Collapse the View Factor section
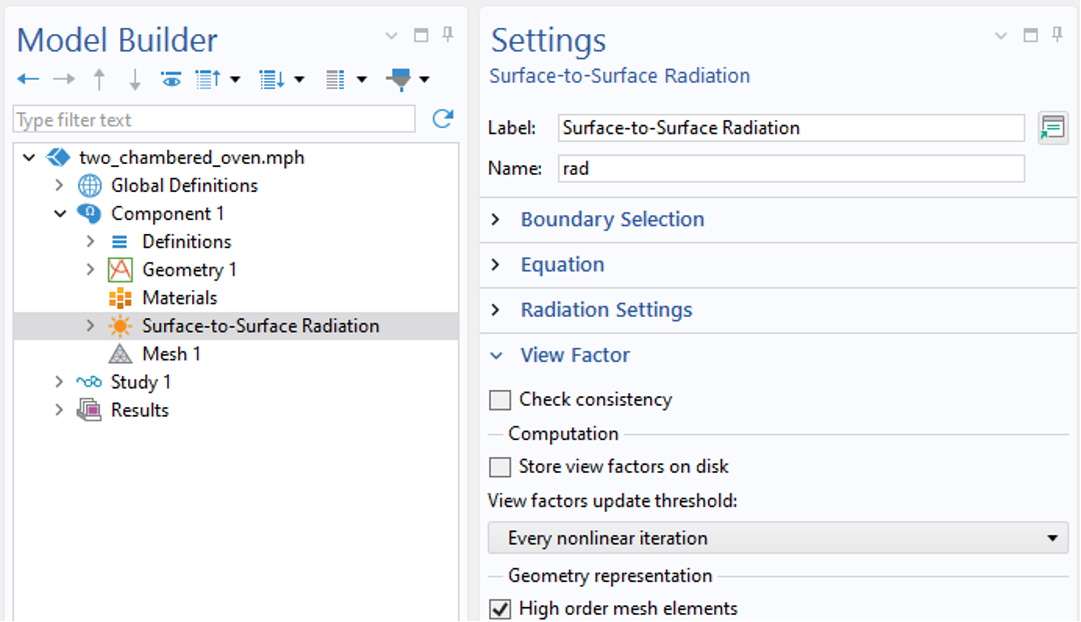The width and height of the screenshot is (1081, 622). pos(575,355)
